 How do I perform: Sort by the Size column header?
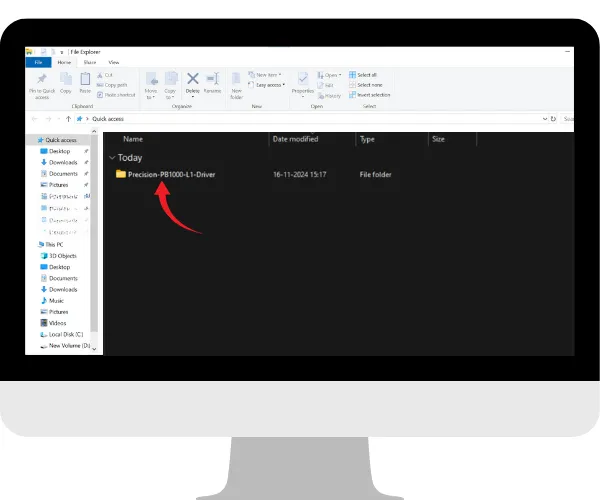click(439, 139)
